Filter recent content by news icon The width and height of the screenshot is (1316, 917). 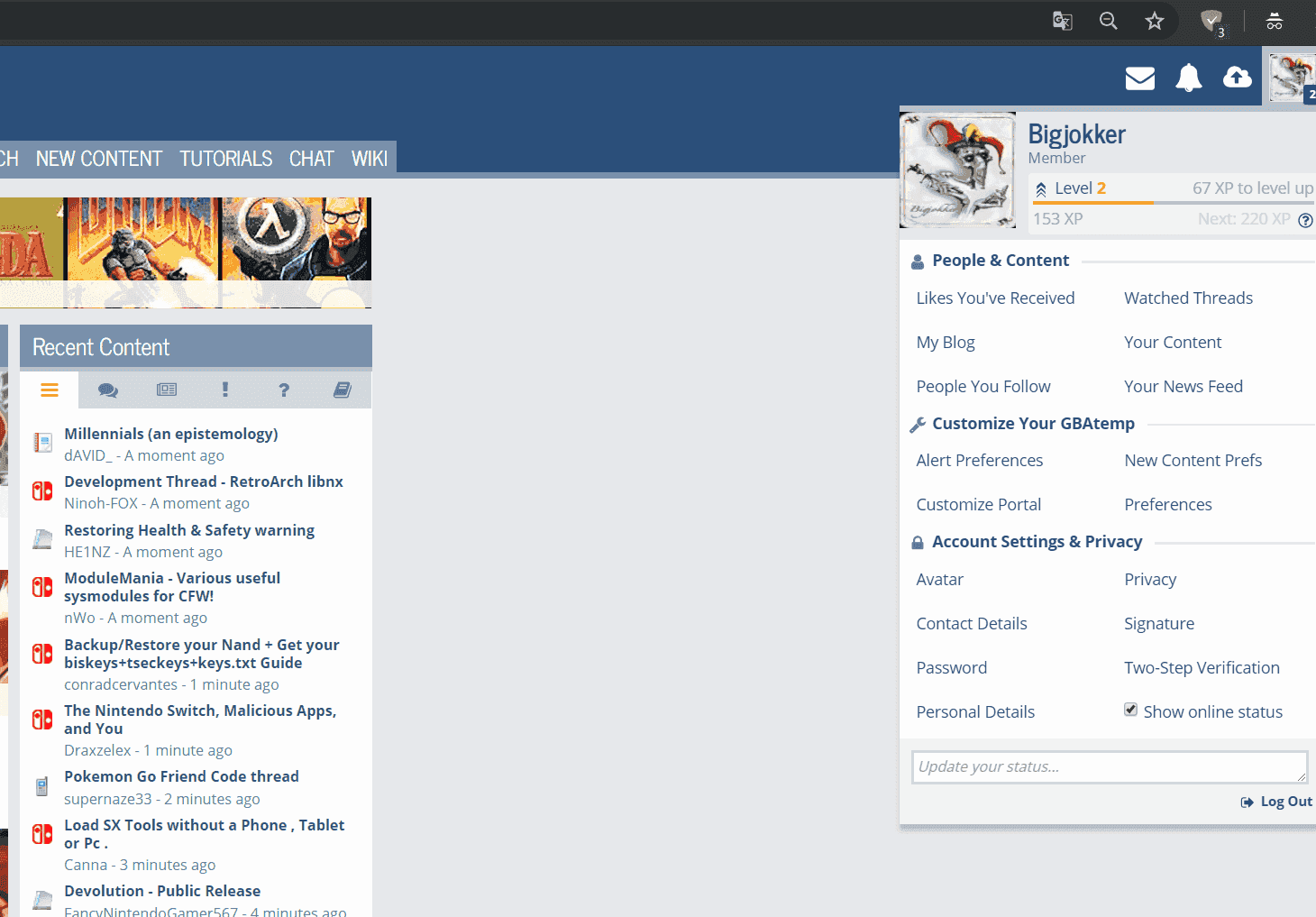(x=167, y=390)
